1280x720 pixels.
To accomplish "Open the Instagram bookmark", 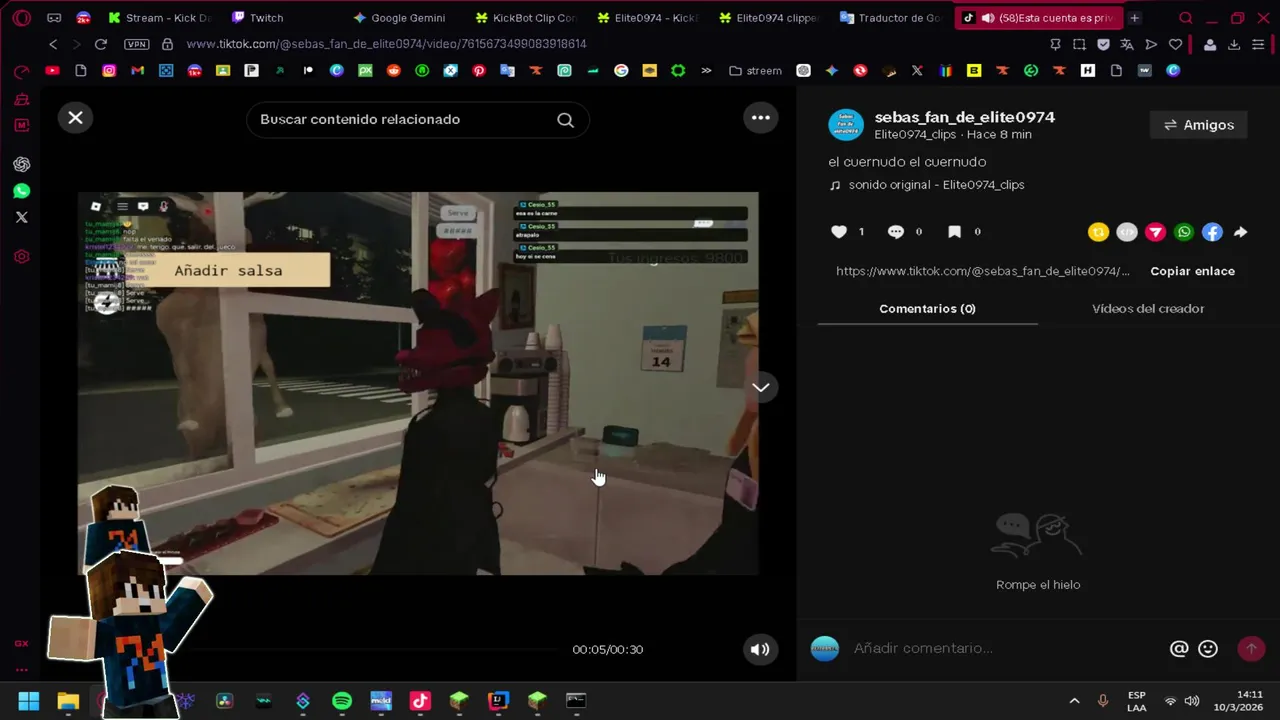I will (x=109, y=71).
